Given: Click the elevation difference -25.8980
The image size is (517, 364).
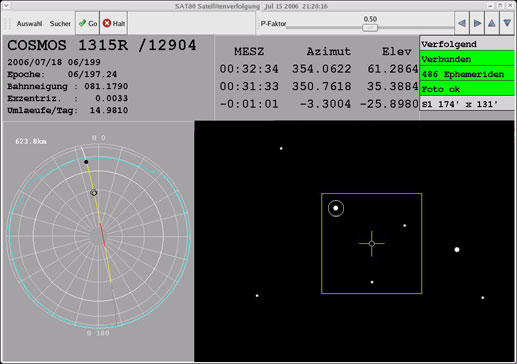Looking at the screenshot, I should click(x=389, y=104).
